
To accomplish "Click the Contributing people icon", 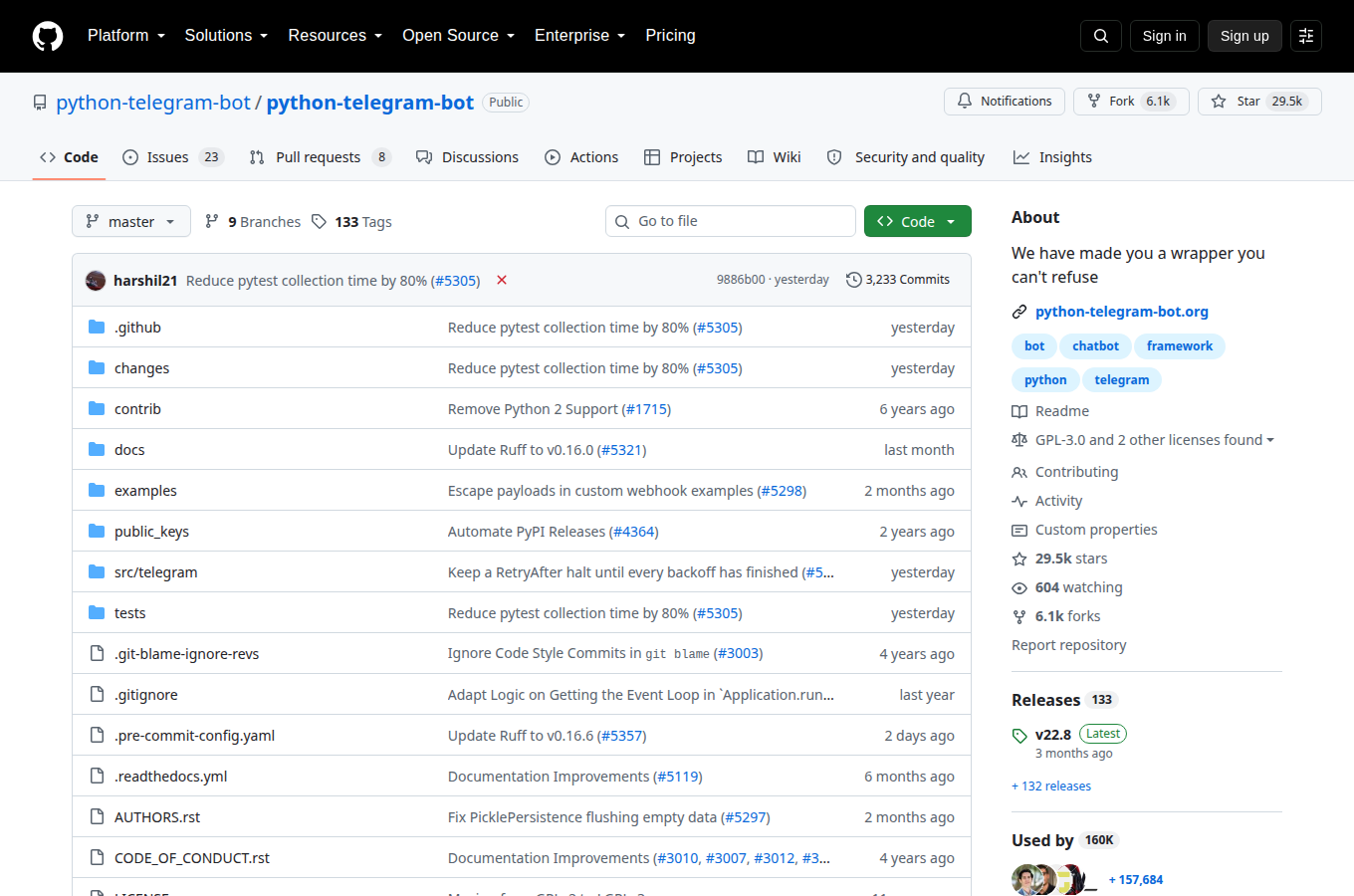I will pos(1019,472).
